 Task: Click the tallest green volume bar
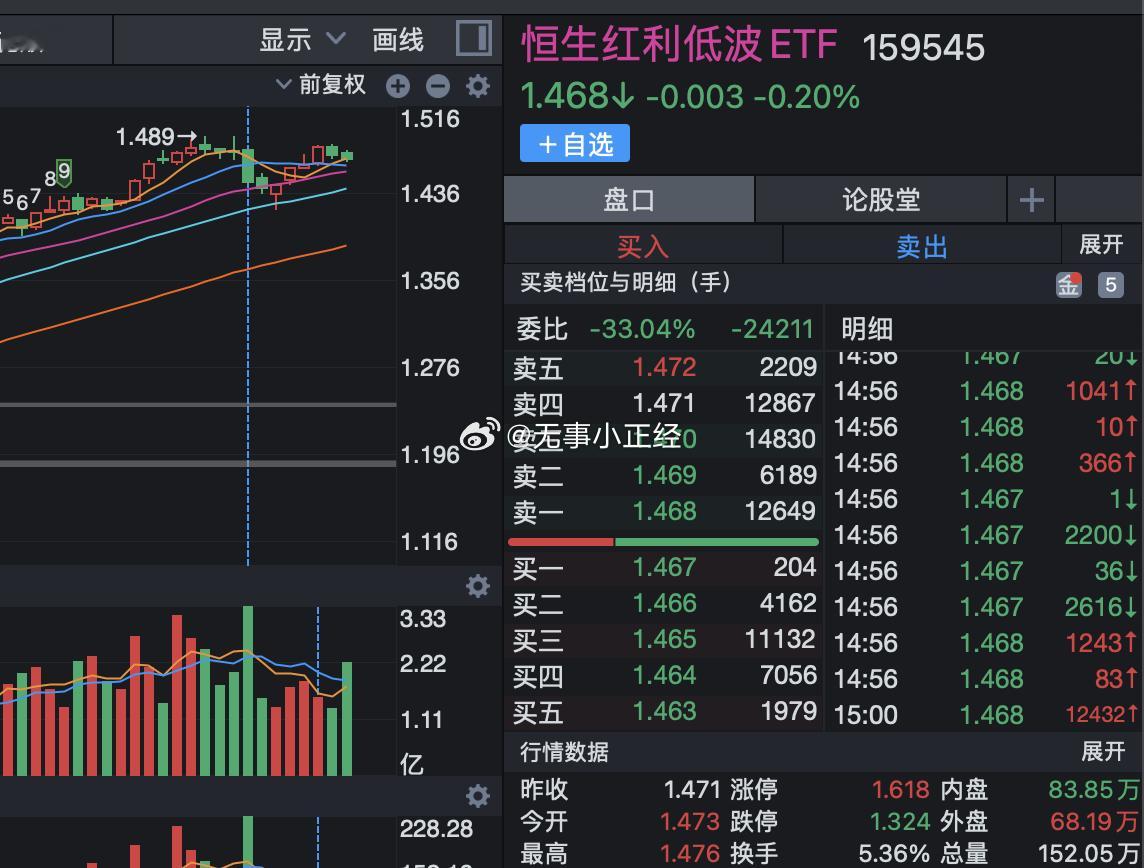248,690
